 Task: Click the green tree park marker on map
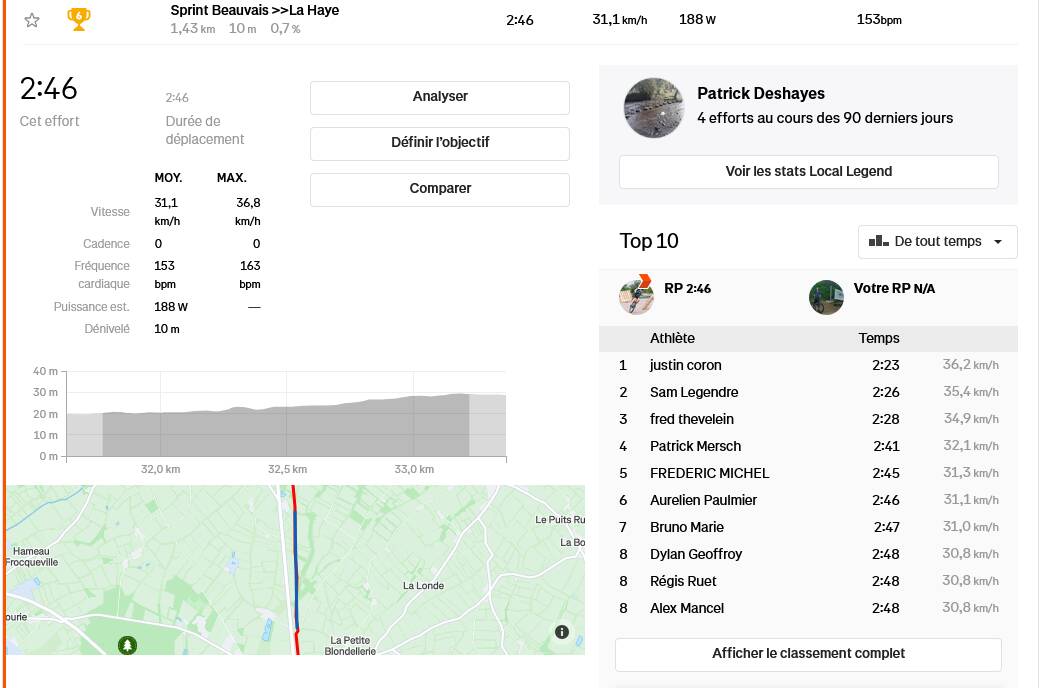tap(127, 644)
